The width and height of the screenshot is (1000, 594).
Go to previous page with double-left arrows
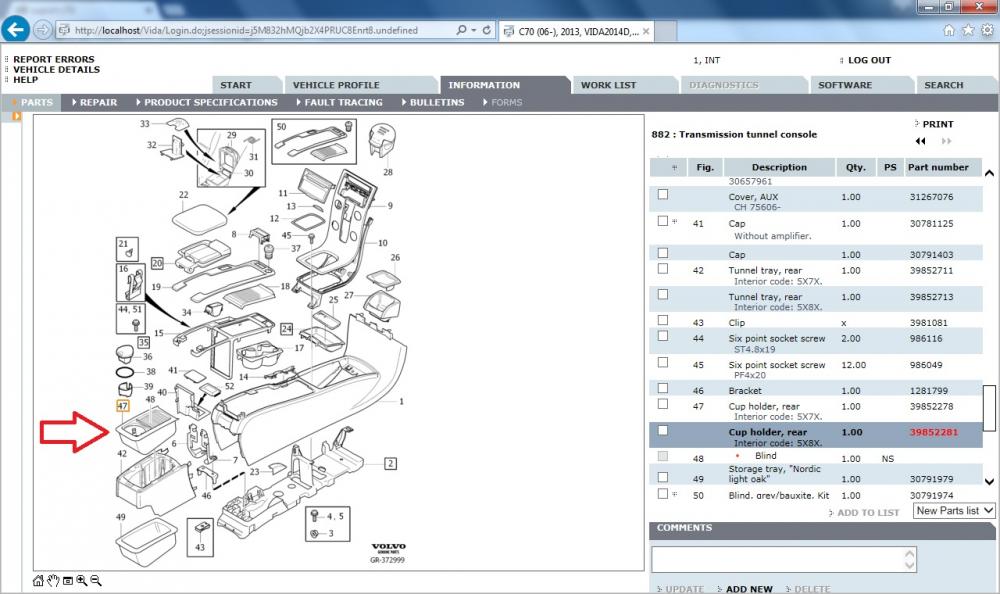[920, 142]
